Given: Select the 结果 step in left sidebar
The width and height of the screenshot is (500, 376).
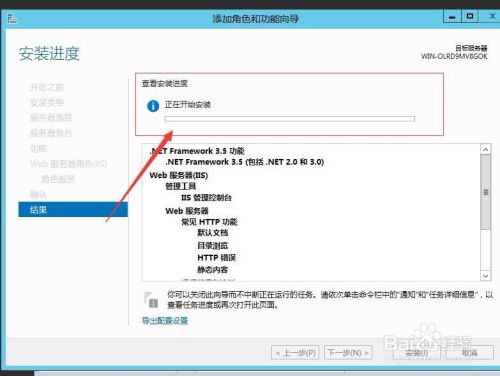Looking at the screenshot, I should tap(73, 210).
